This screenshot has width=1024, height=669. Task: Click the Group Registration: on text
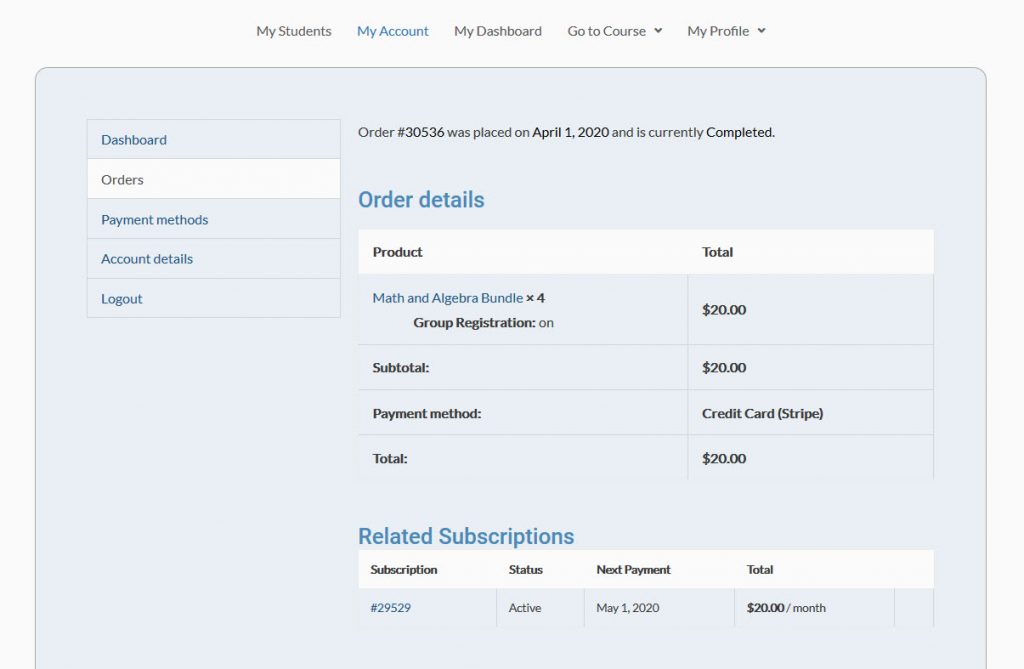(483, 323)
